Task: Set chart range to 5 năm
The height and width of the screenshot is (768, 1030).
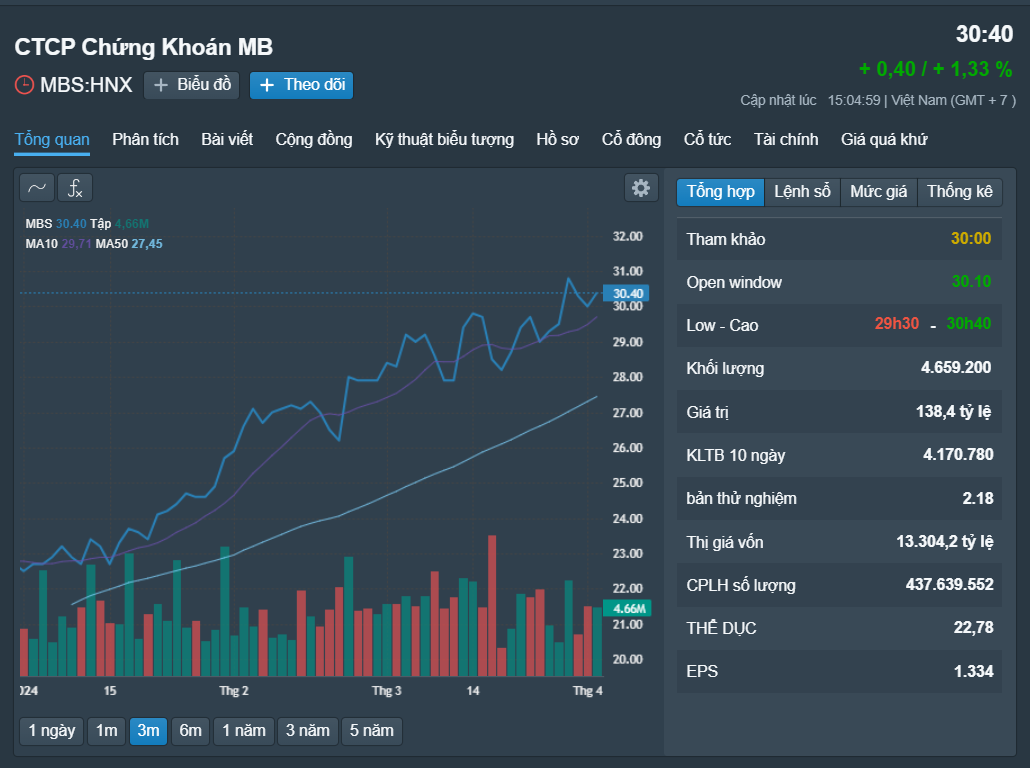Action: pyautogui.click(x=372, y=731)
